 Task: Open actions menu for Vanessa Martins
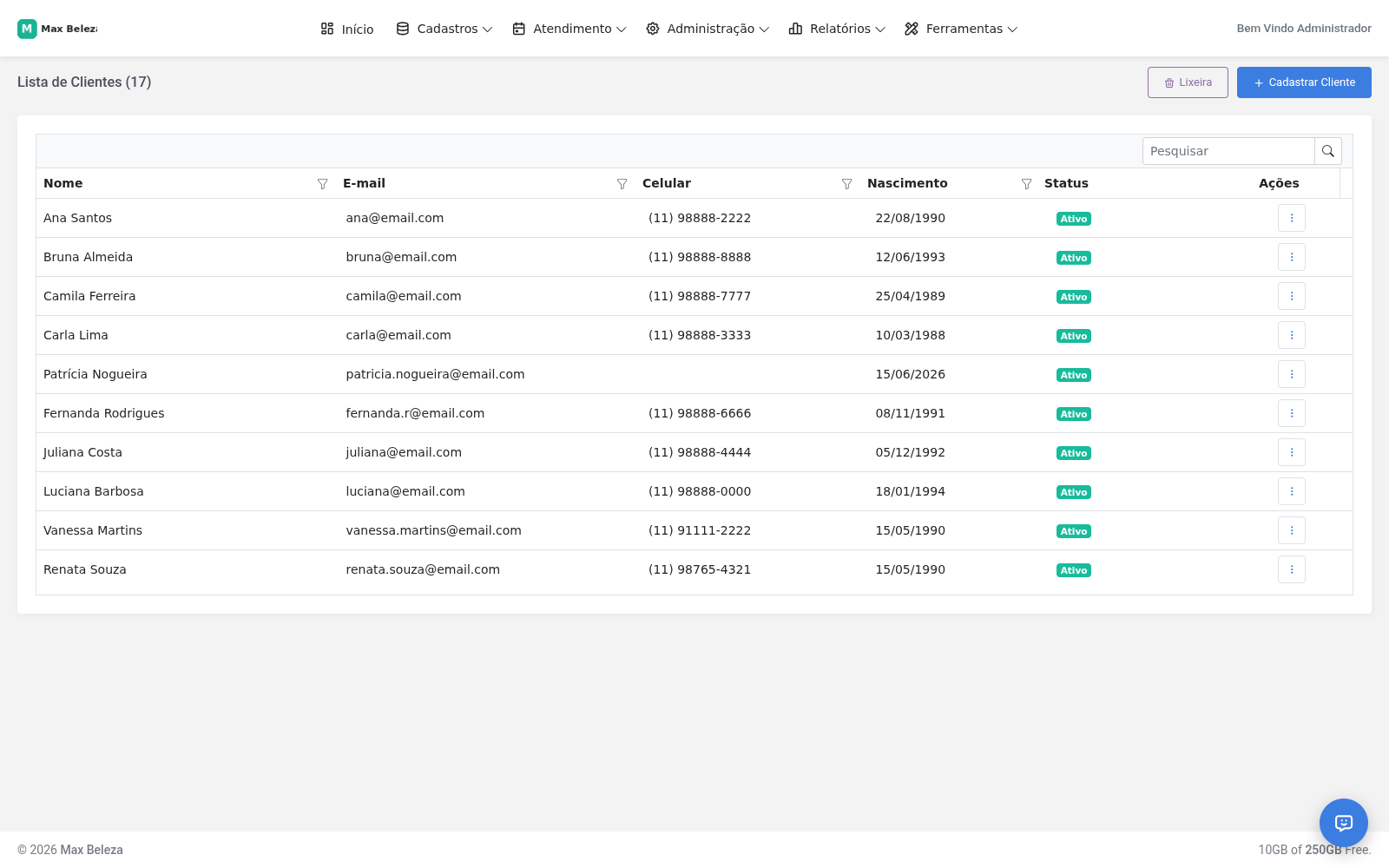tap(1292, 530)
